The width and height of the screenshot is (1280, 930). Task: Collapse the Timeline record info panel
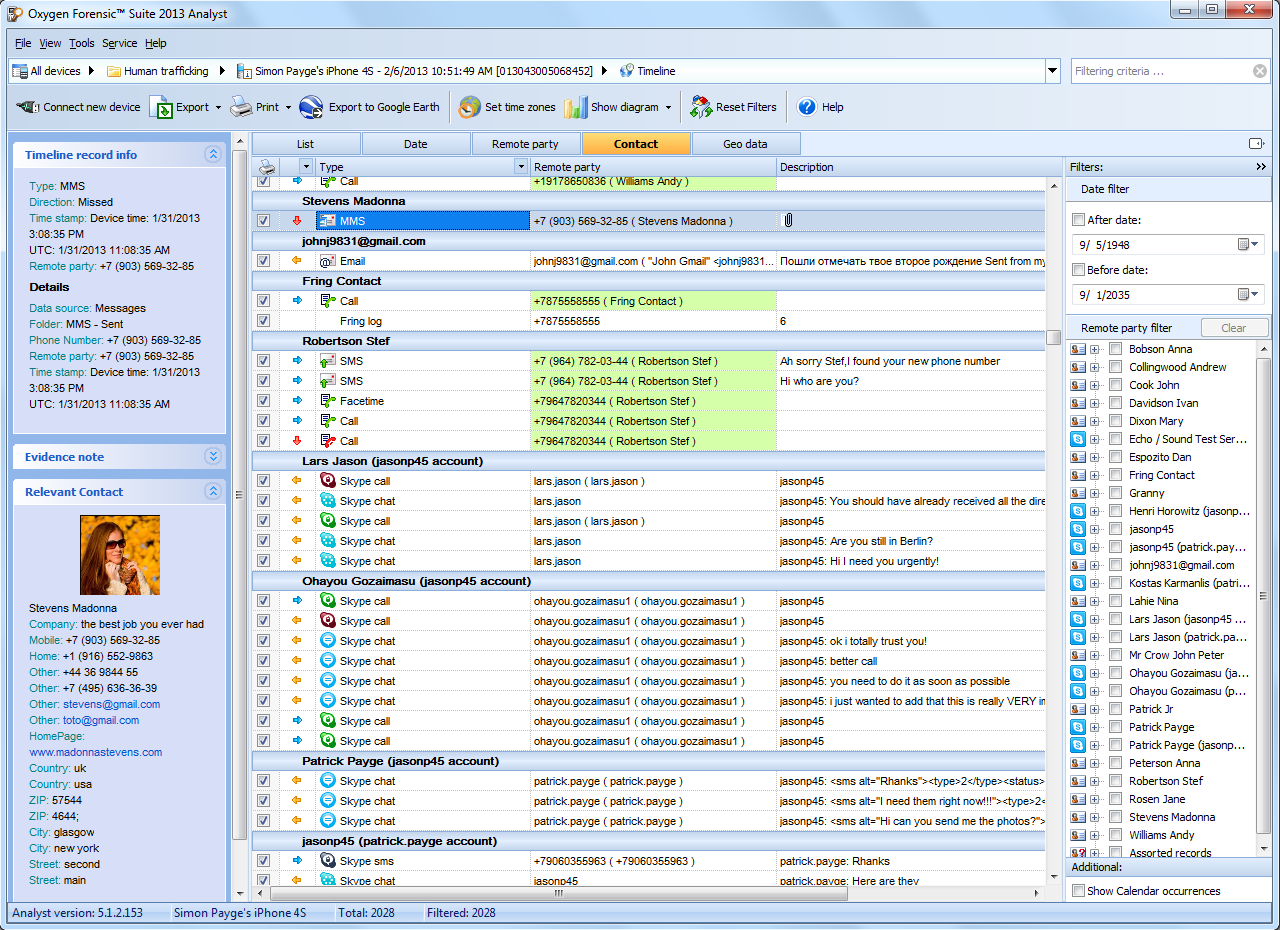point(212,154)
